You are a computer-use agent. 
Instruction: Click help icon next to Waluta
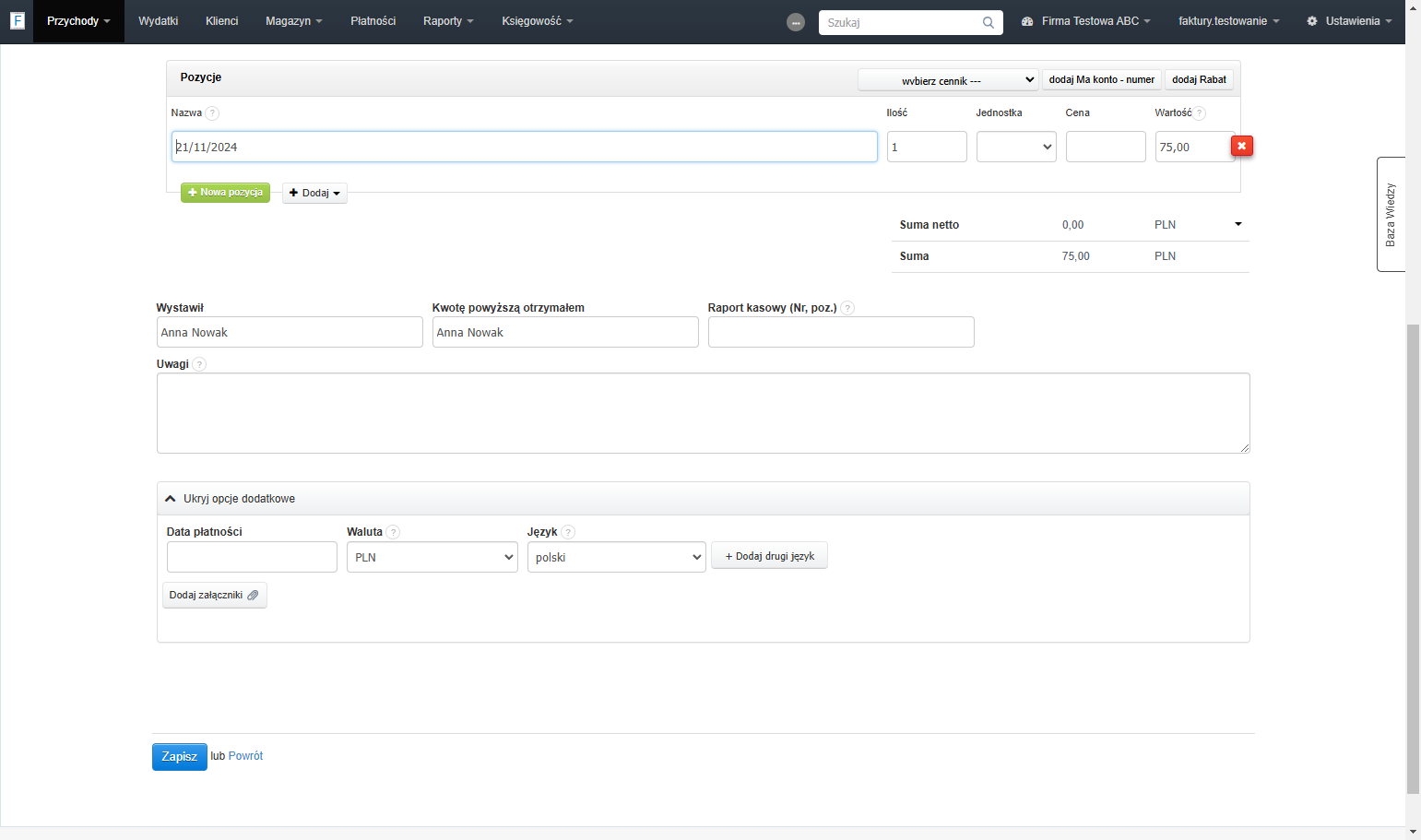point(393,532)
